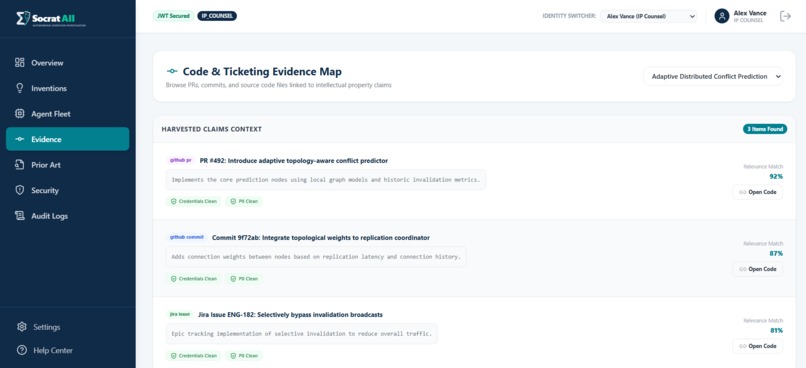Click Credentials Clean shield icon on PR #492
806x368 pixels.
coord(174,201)
